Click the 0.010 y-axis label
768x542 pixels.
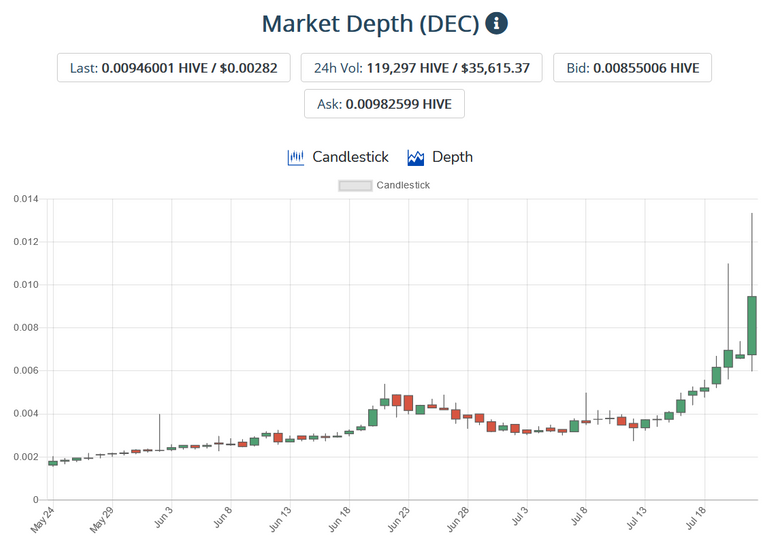click(25, 285)
